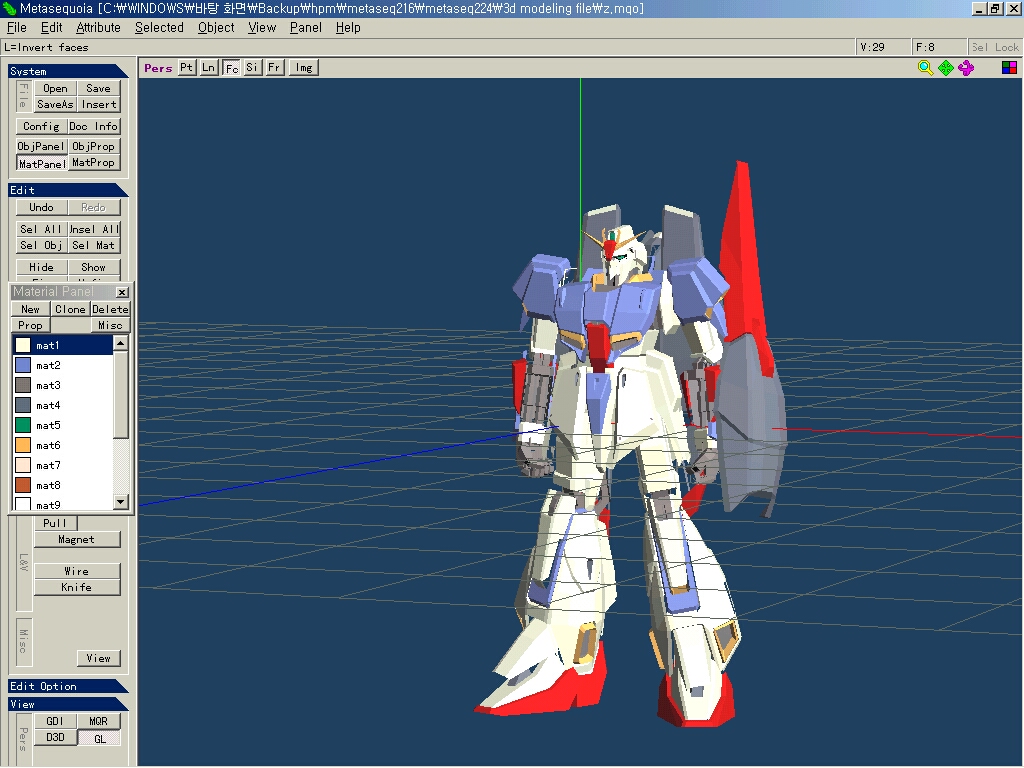
Task: Expand the Edit Option panel header
Action: coord(67,686)
